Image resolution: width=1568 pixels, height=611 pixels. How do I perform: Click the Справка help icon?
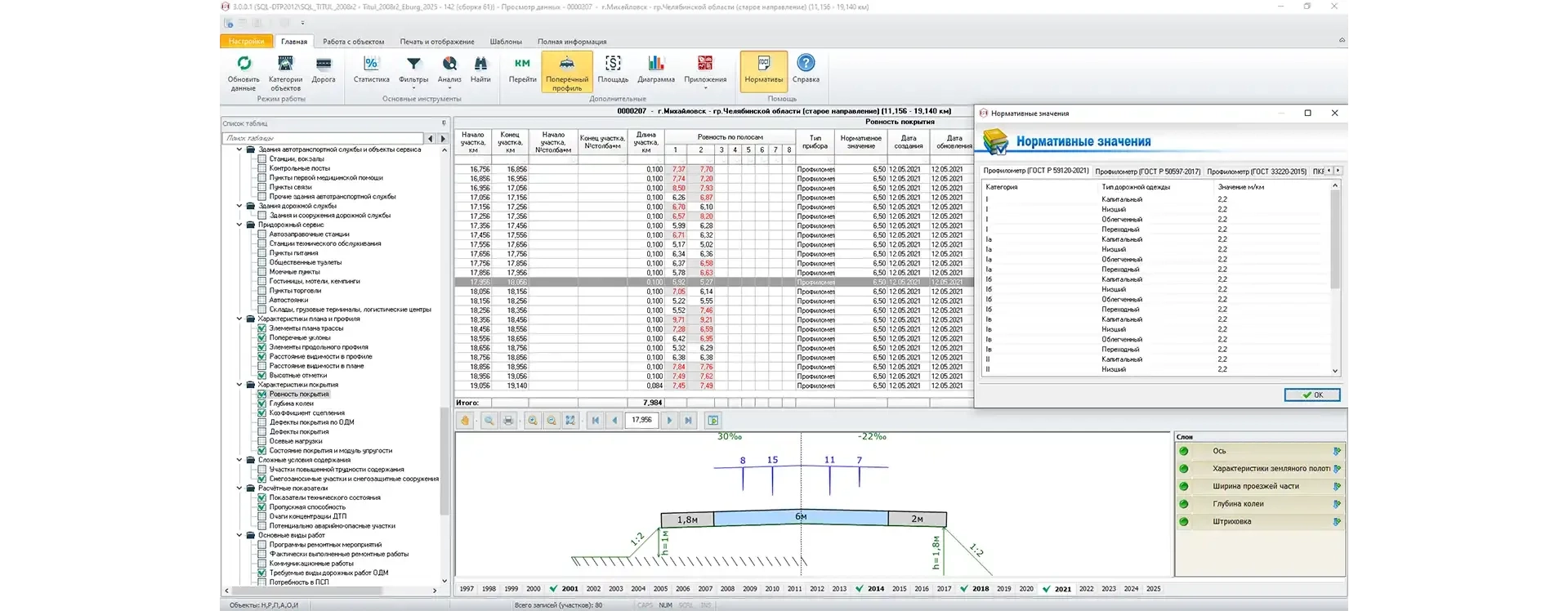805,65
